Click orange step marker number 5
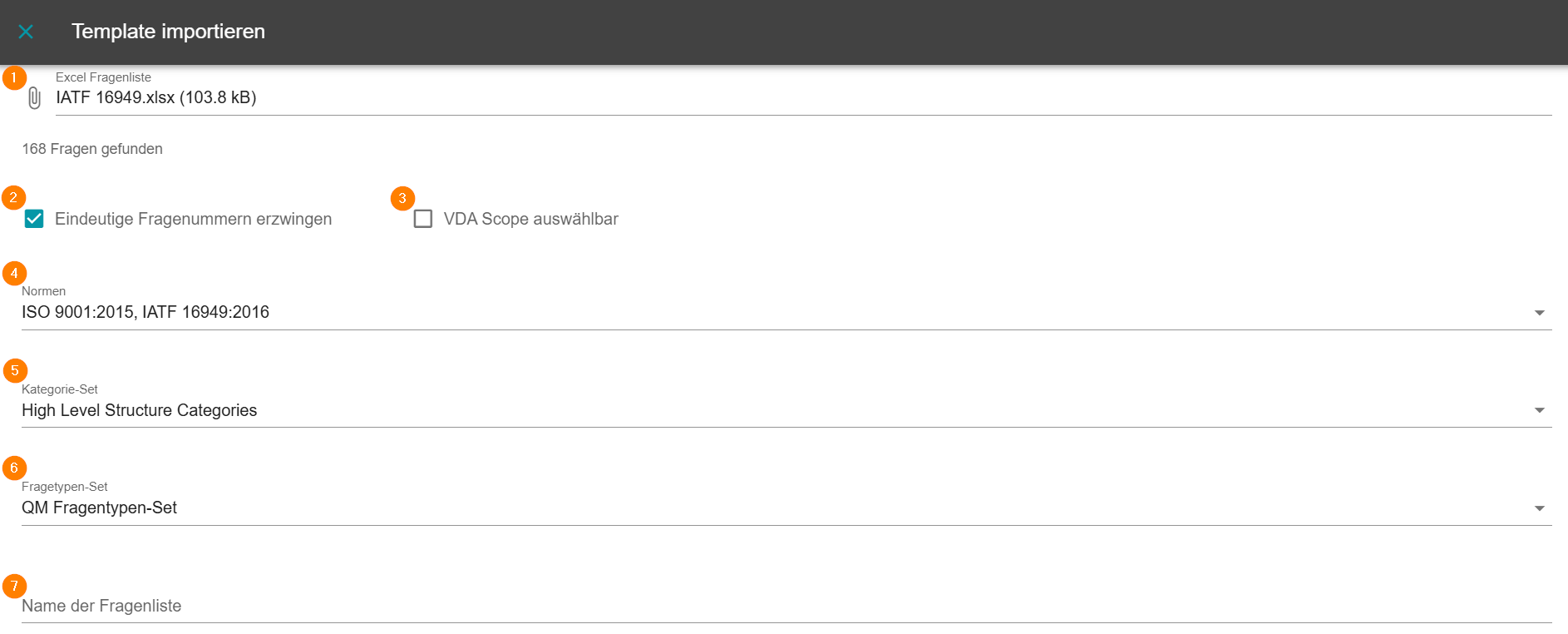 click(x=15, y=370)
